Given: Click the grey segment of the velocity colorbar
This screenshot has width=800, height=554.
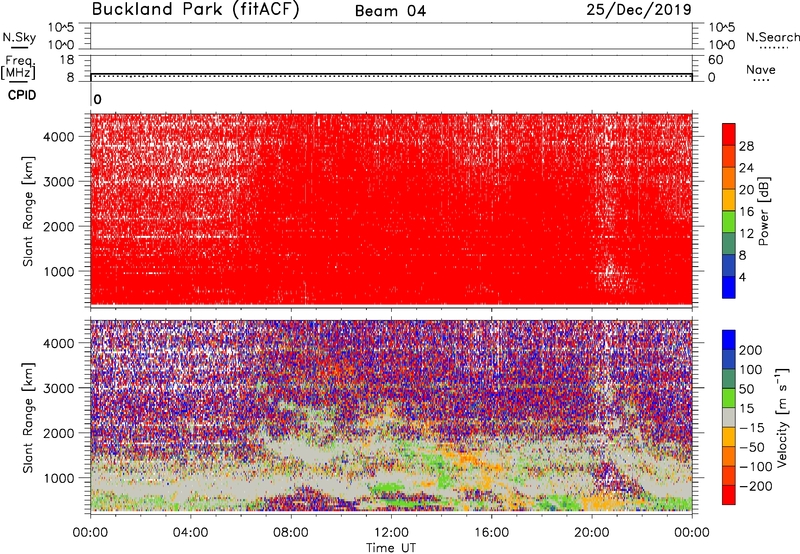Looking at the screenshot, I should [x=729, y=417].
